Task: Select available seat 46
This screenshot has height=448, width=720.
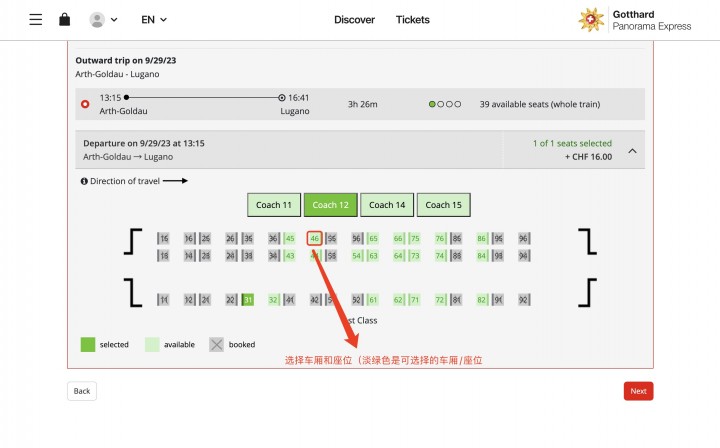Action: tap(315, 239)
